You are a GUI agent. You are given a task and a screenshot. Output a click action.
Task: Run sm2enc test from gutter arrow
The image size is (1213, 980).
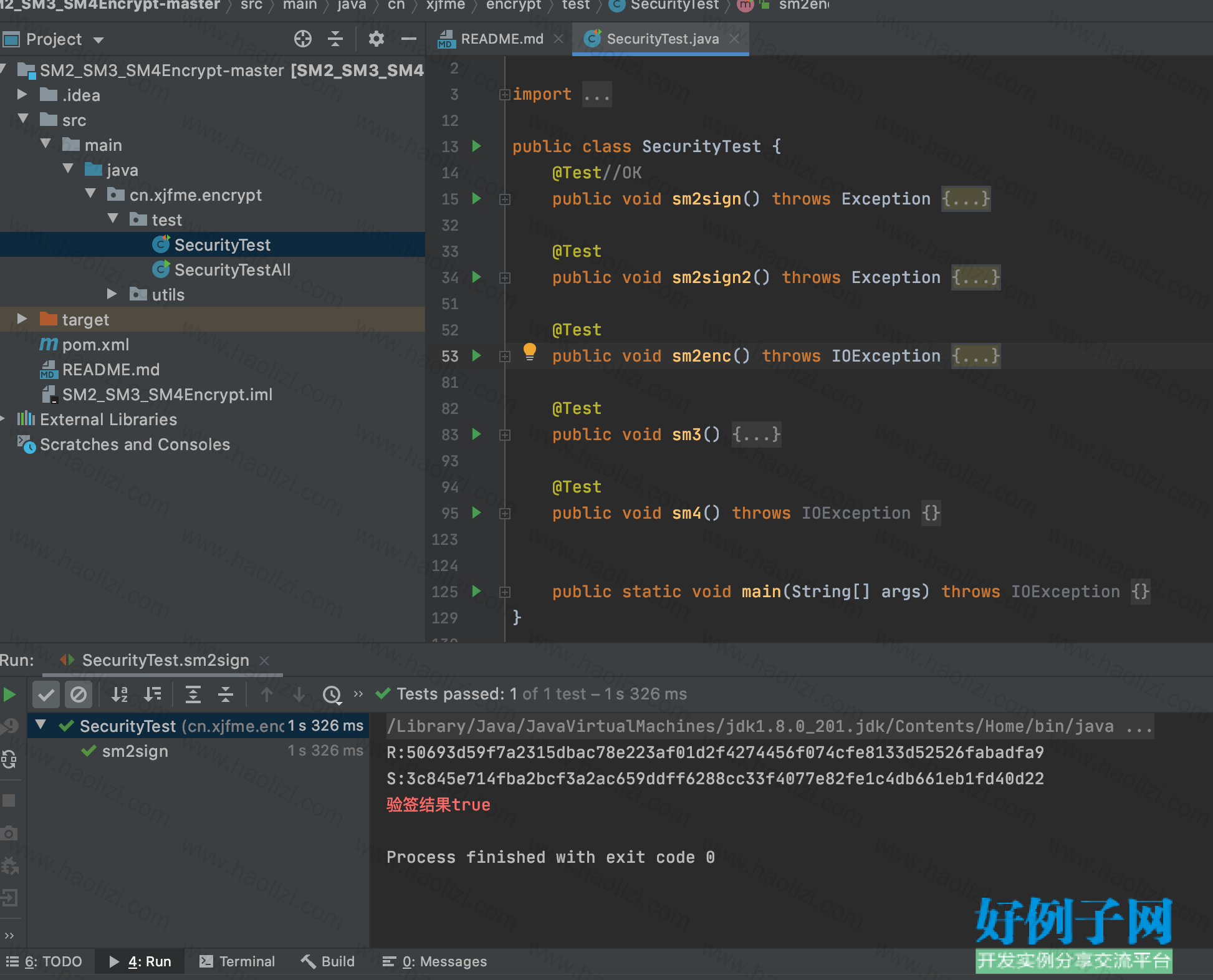pos(477,356)
